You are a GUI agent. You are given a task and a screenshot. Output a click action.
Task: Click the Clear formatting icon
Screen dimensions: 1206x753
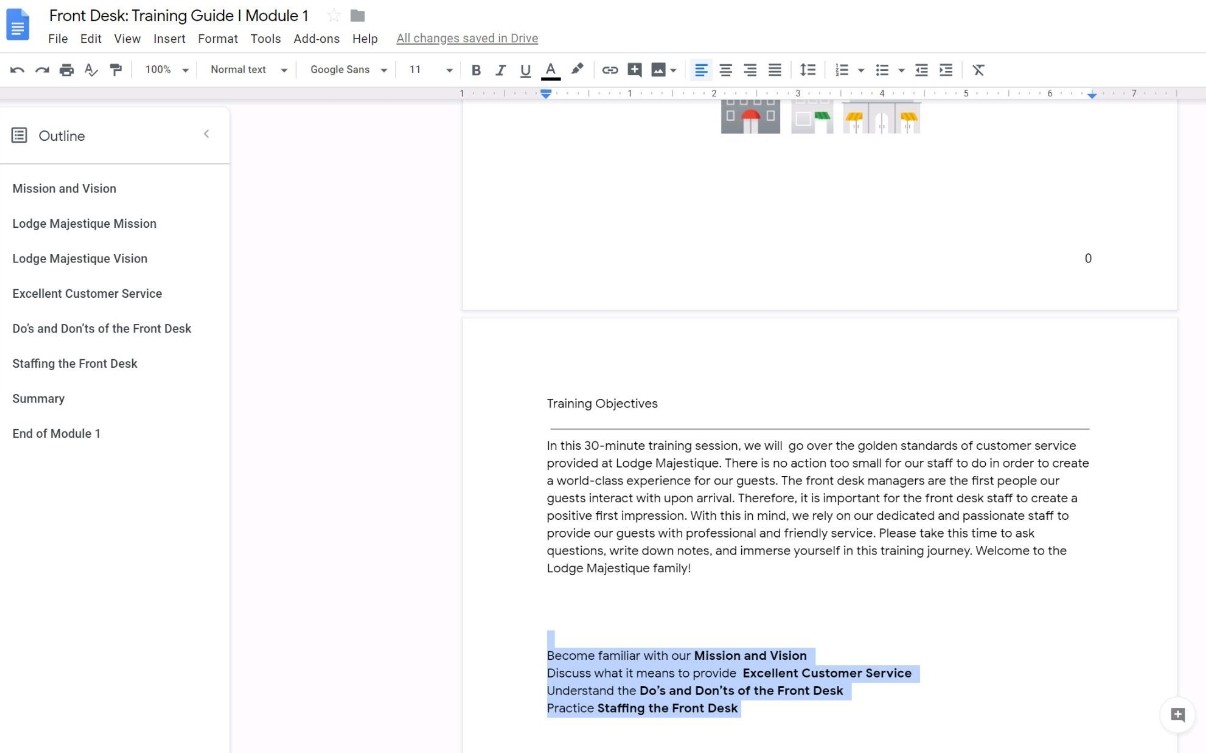[978, 70]
